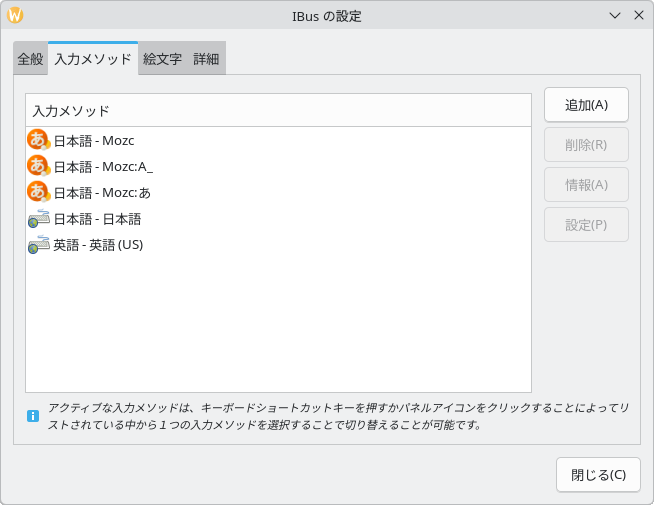This screenshot has height=505, width=654.
Task: Click the blue information icon by the hint
Action: 33,416
